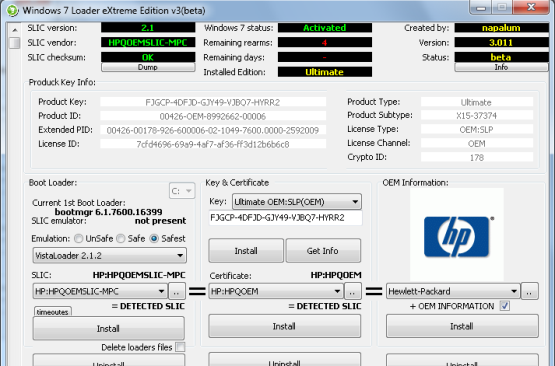Image resolution: width=555 pixels, height=366 pixels.
Task: Click Install below the certificate dropdown
Action: coord(285,326)
